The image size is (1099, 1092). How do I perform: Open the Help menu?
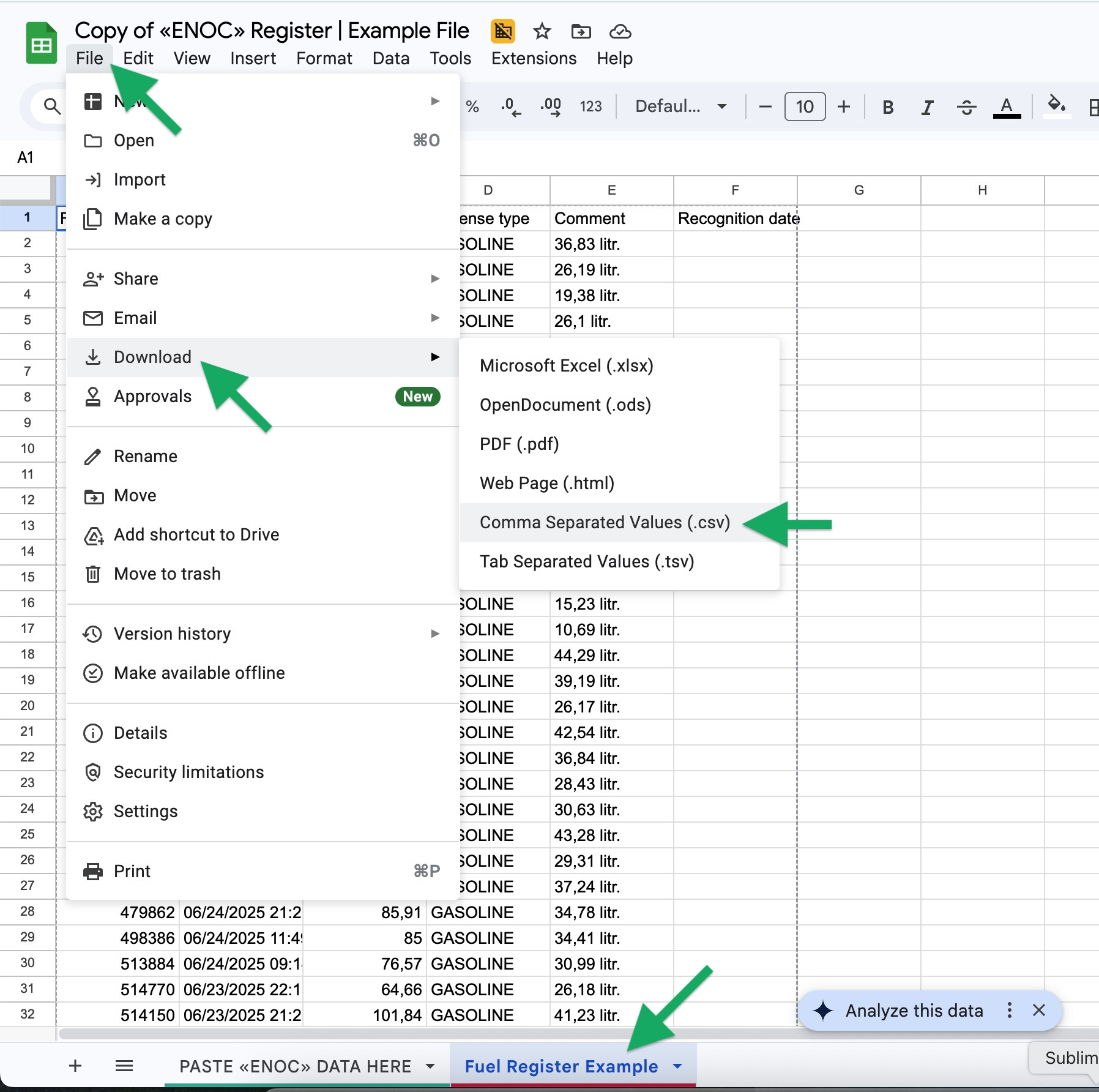(614, 58)
